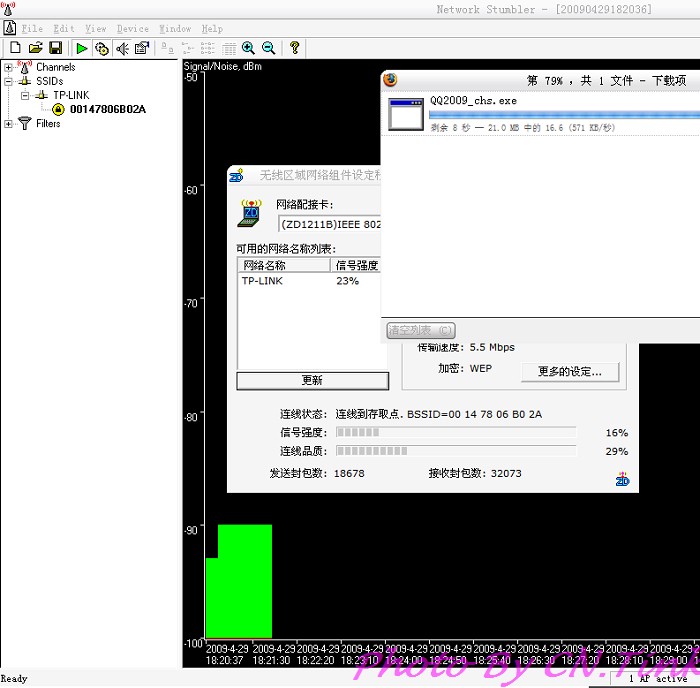The width and height of the screenshot is (700, 688).
Task: Click the BSSID=00 14 78 06 B0 2A text
Action: click(x=475, y=414)
